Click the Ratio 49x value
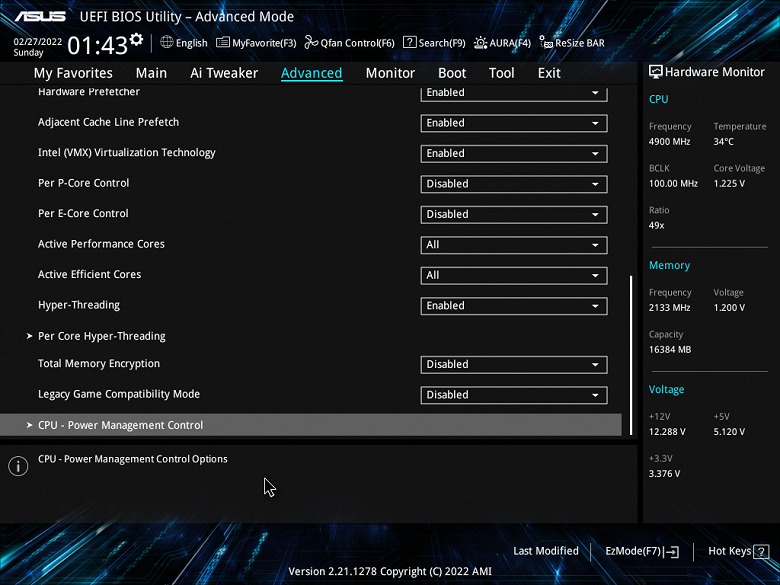780x585 pixels. tap(656, 225)
